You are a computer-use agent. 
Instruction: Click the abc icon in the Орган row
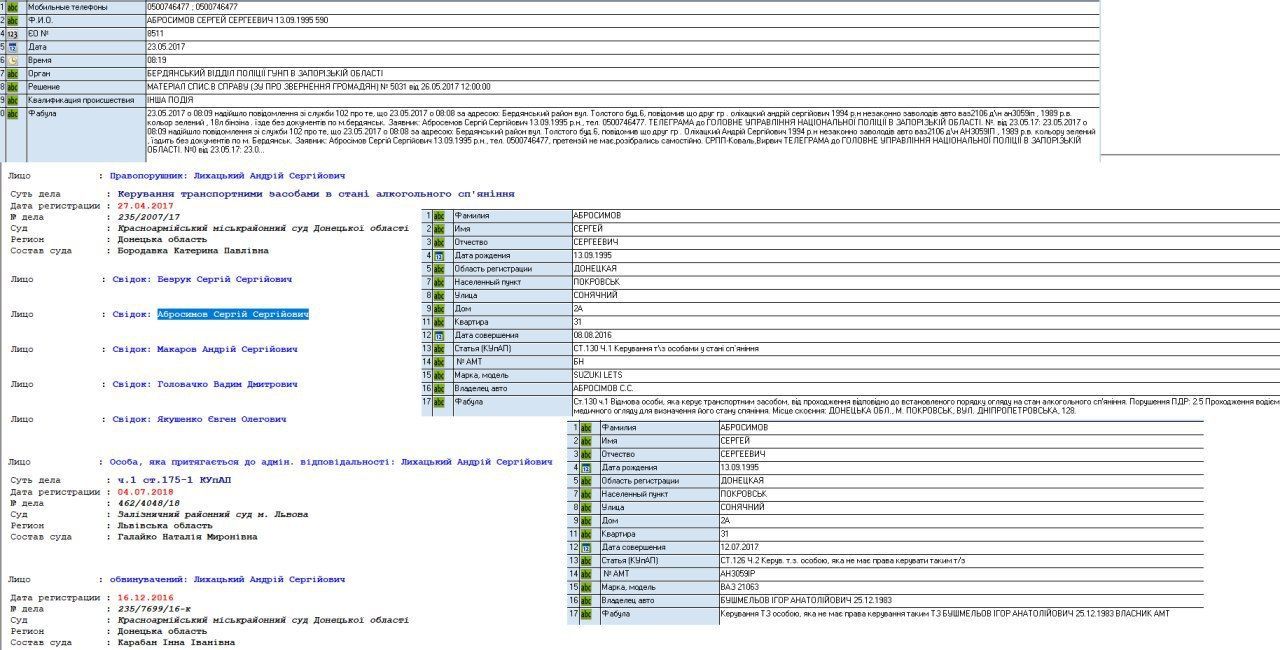[x=13, y=74]
